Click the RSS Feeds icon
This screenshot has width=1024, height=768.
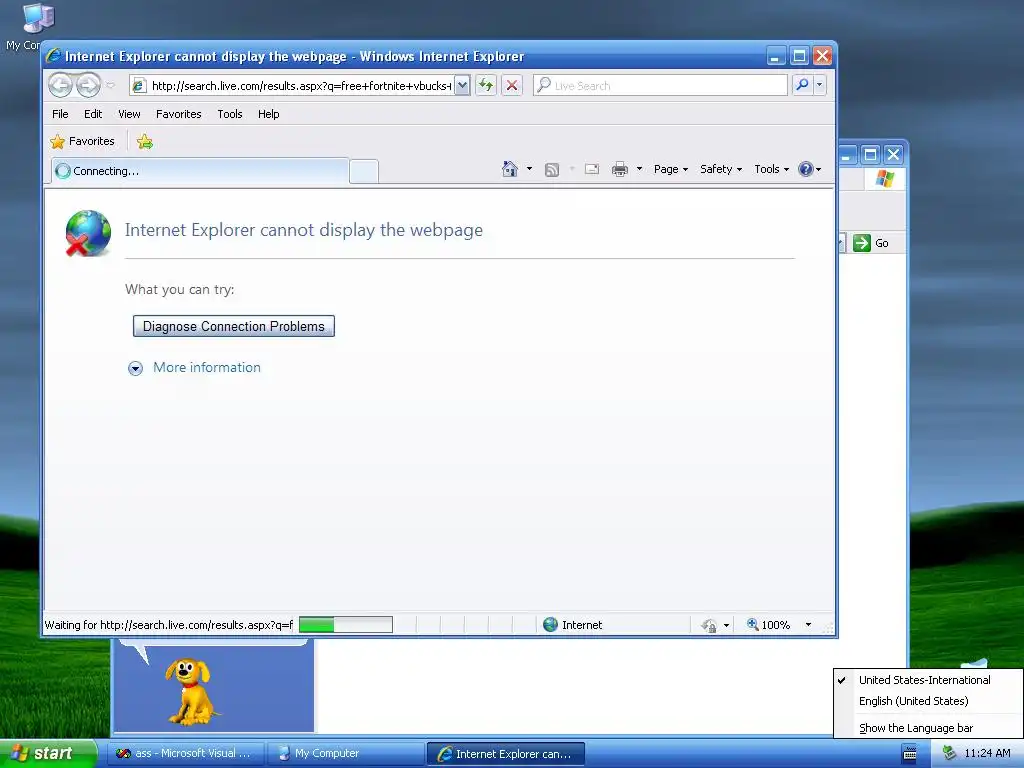coord(552,170)
